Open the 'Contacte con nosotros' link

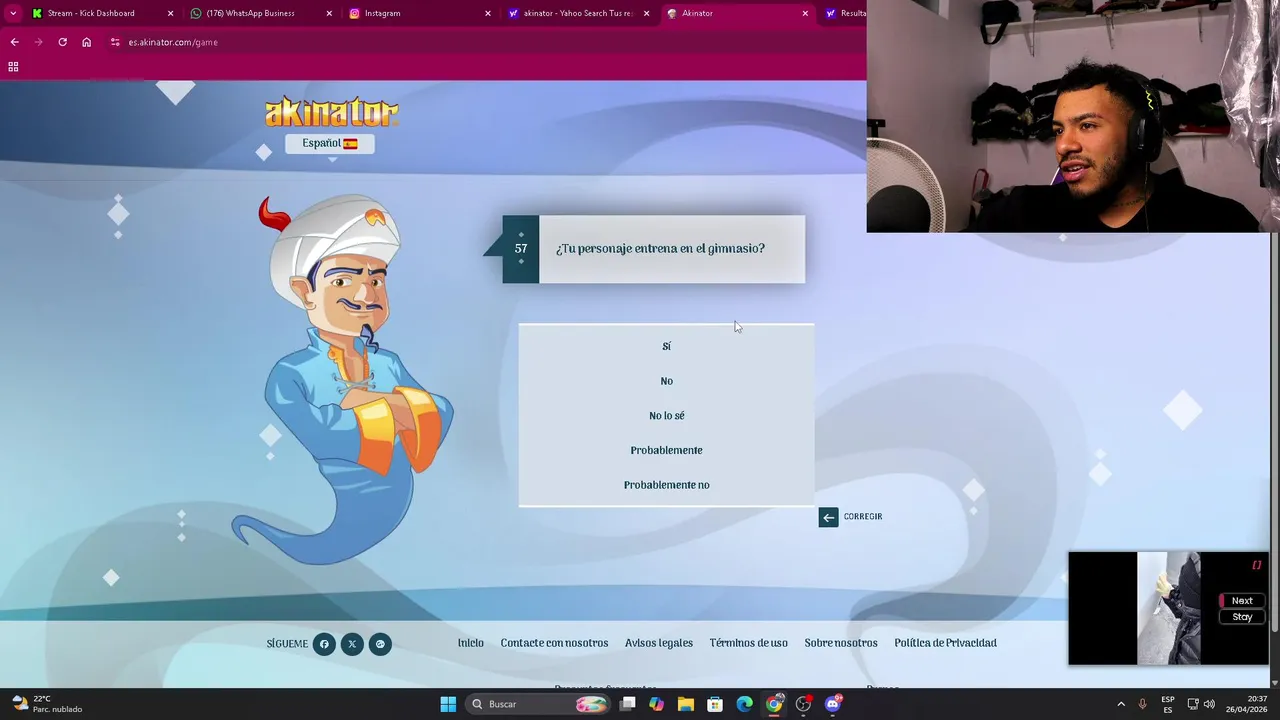pyautogui.click(x=554, y=643)
